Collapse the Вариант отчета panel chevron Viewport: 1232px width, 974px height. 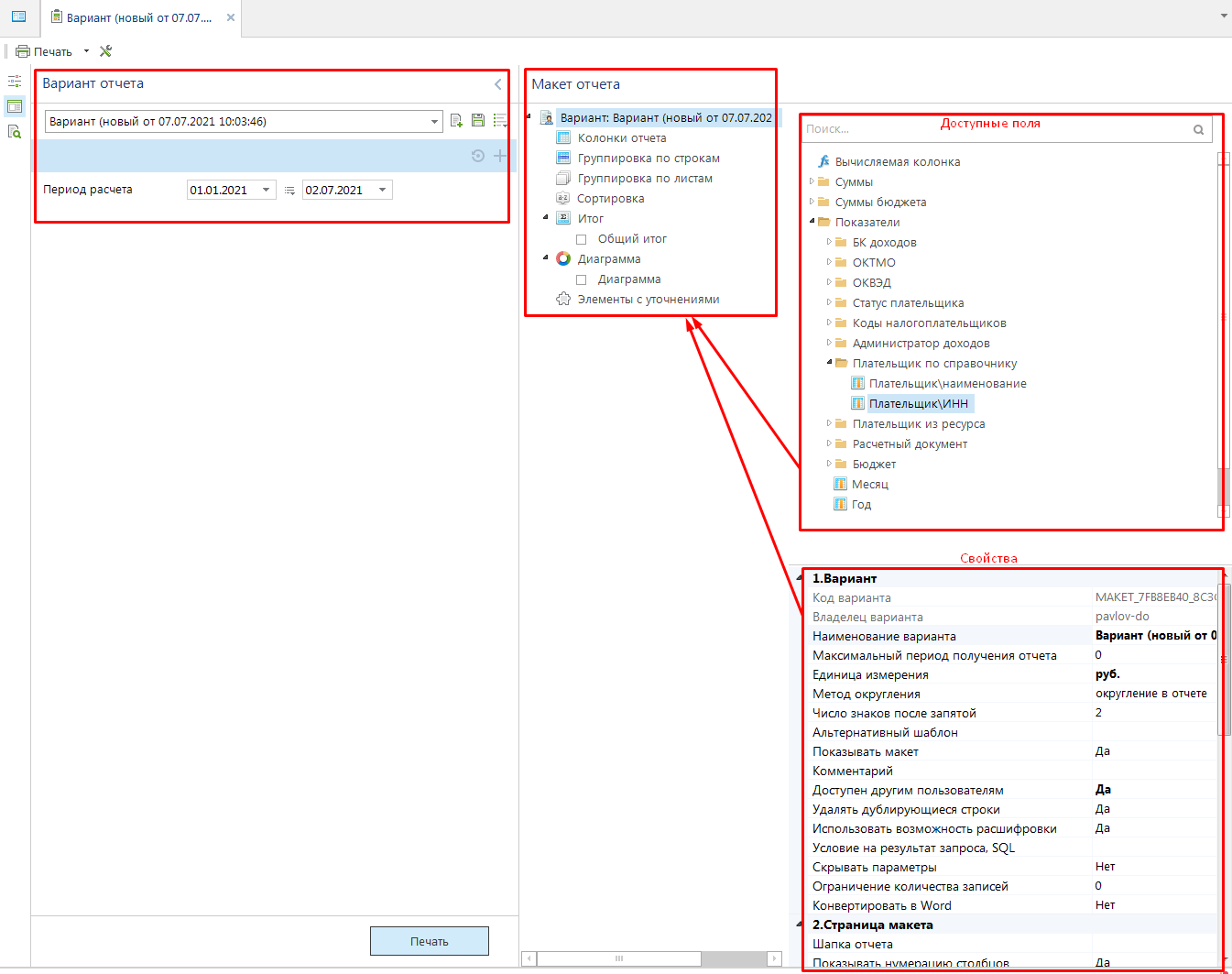tap(498, 84)
